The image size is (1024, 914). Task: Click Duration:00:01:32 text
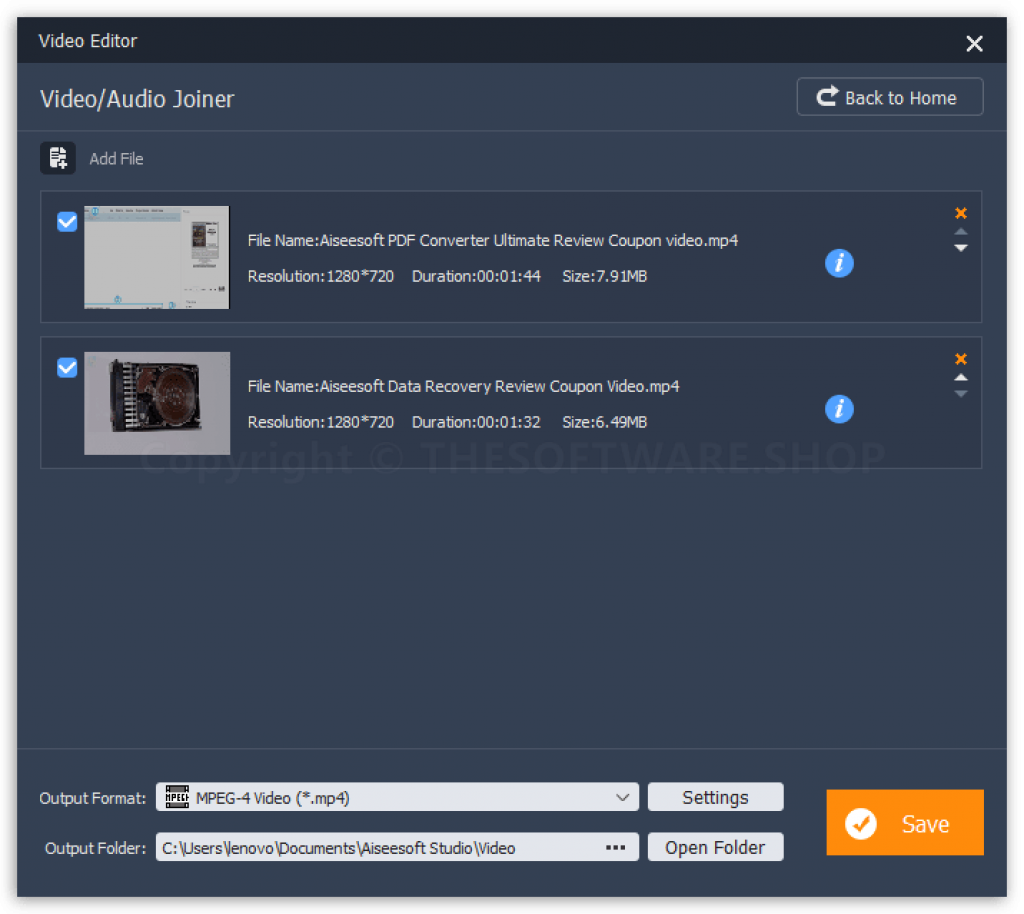tap(476, 422)
